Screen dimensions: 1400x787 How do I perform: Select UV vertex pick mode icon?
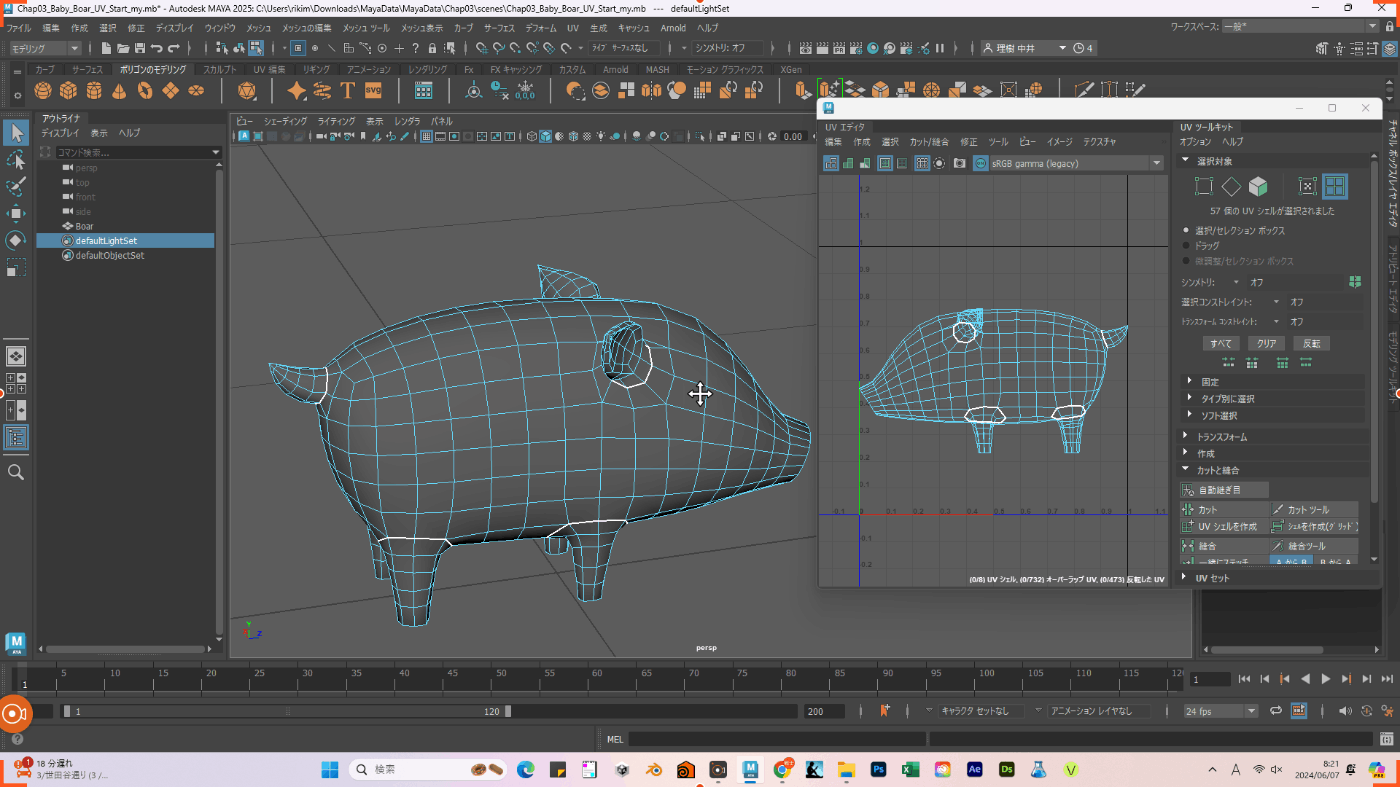pyautogui.click(x=1203, y=186)
